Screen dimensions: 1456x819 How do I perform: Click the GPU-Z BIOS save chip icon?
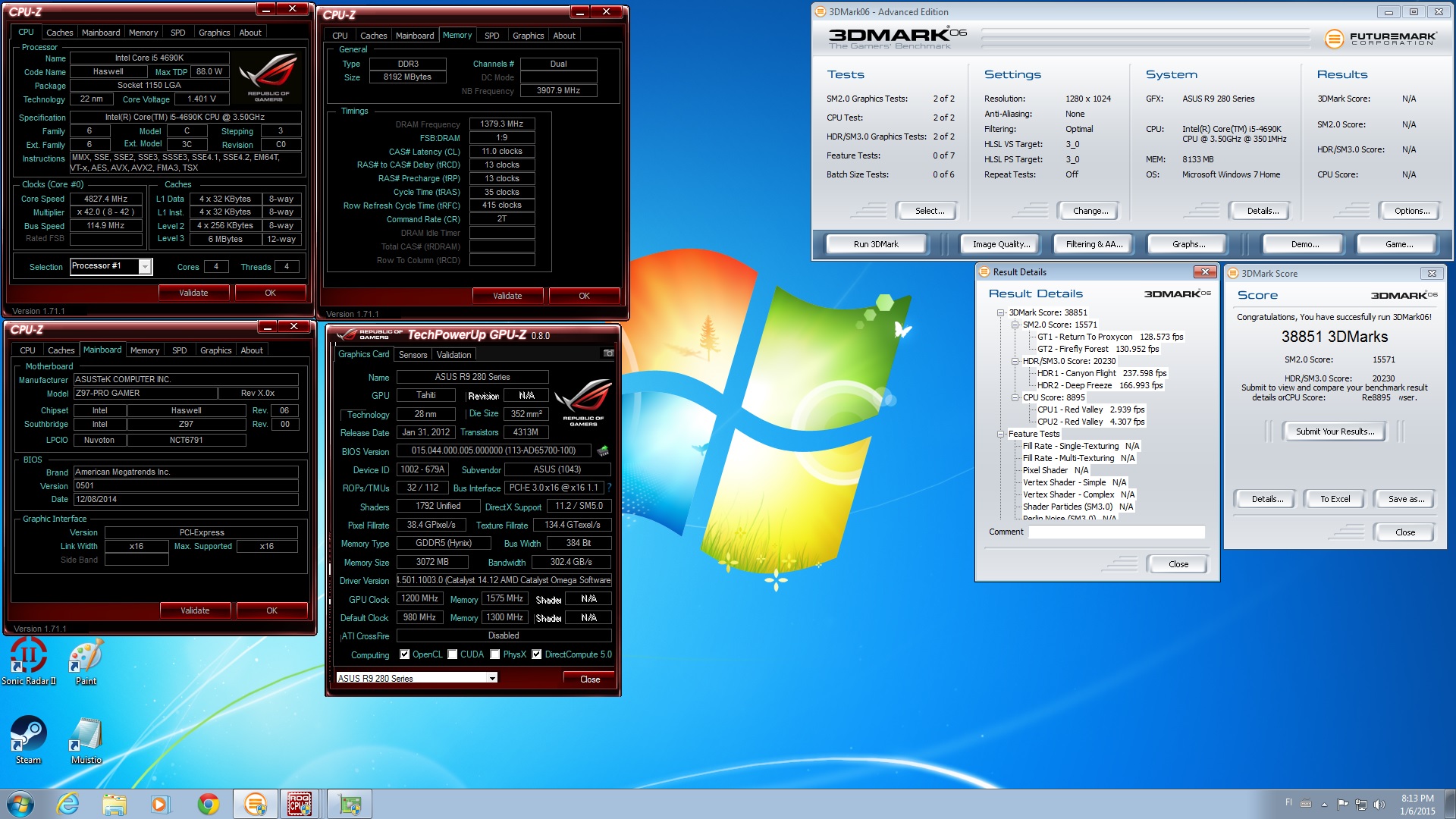[603, 451]
